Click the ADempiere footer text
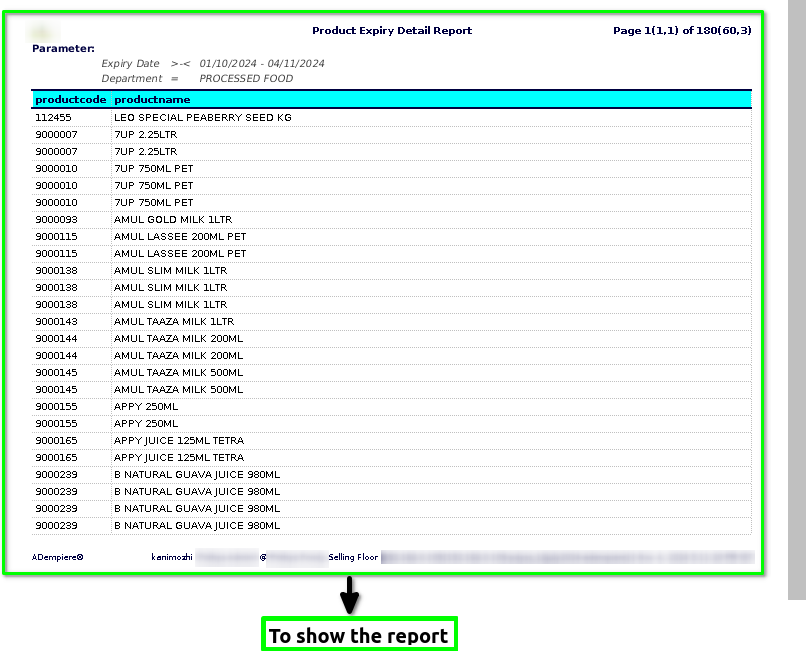This screenshot has width=806, height=651. [58, 557]
